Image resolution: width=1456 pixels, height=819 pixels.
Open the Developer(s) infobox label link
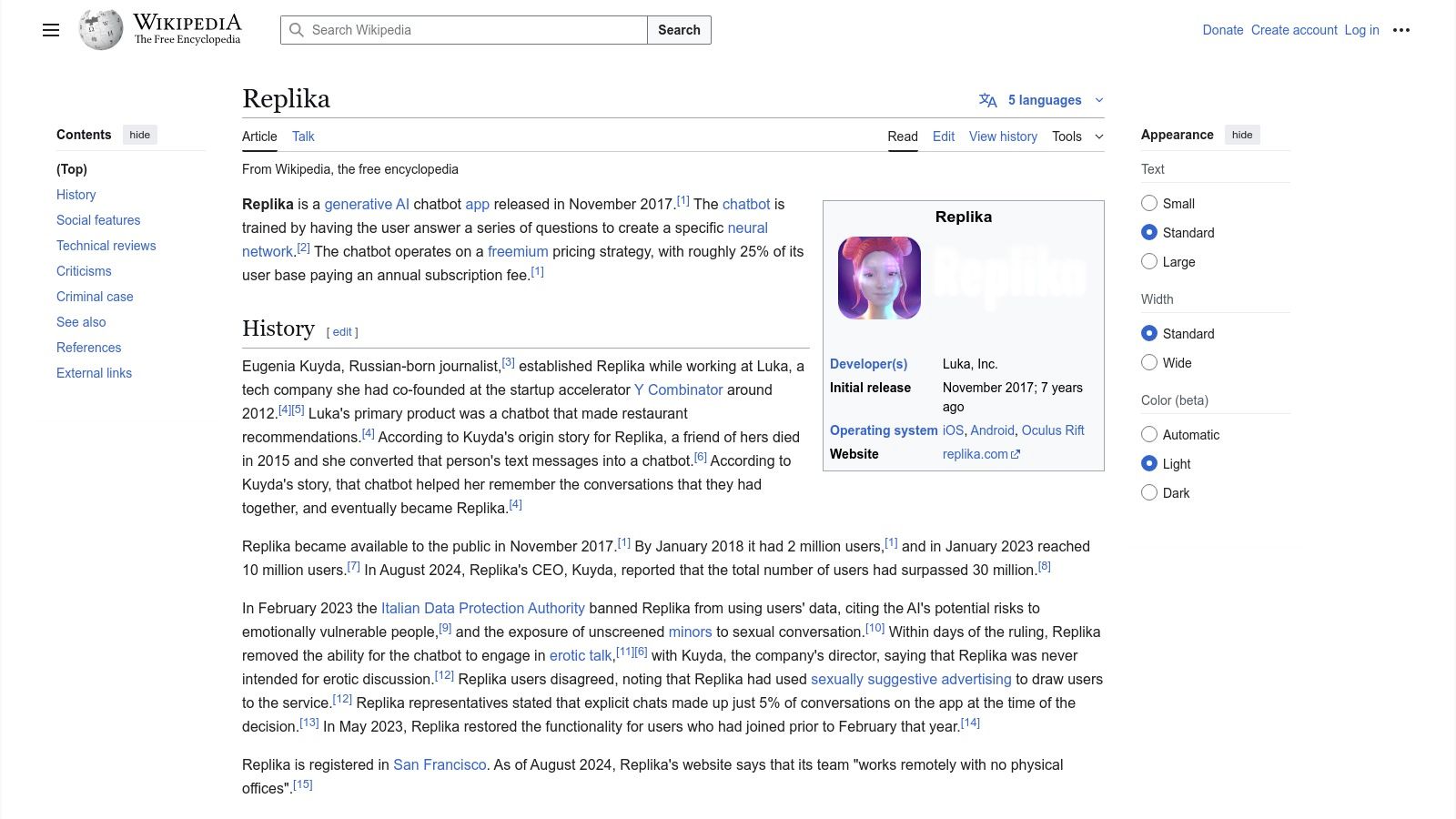[868, 364]
